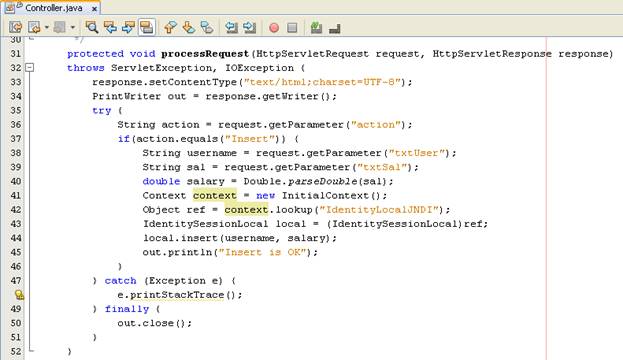Screen dimensions: 623x360
Task: Click 'ServletException' in throws clause
Action: [x=161, y=68]
